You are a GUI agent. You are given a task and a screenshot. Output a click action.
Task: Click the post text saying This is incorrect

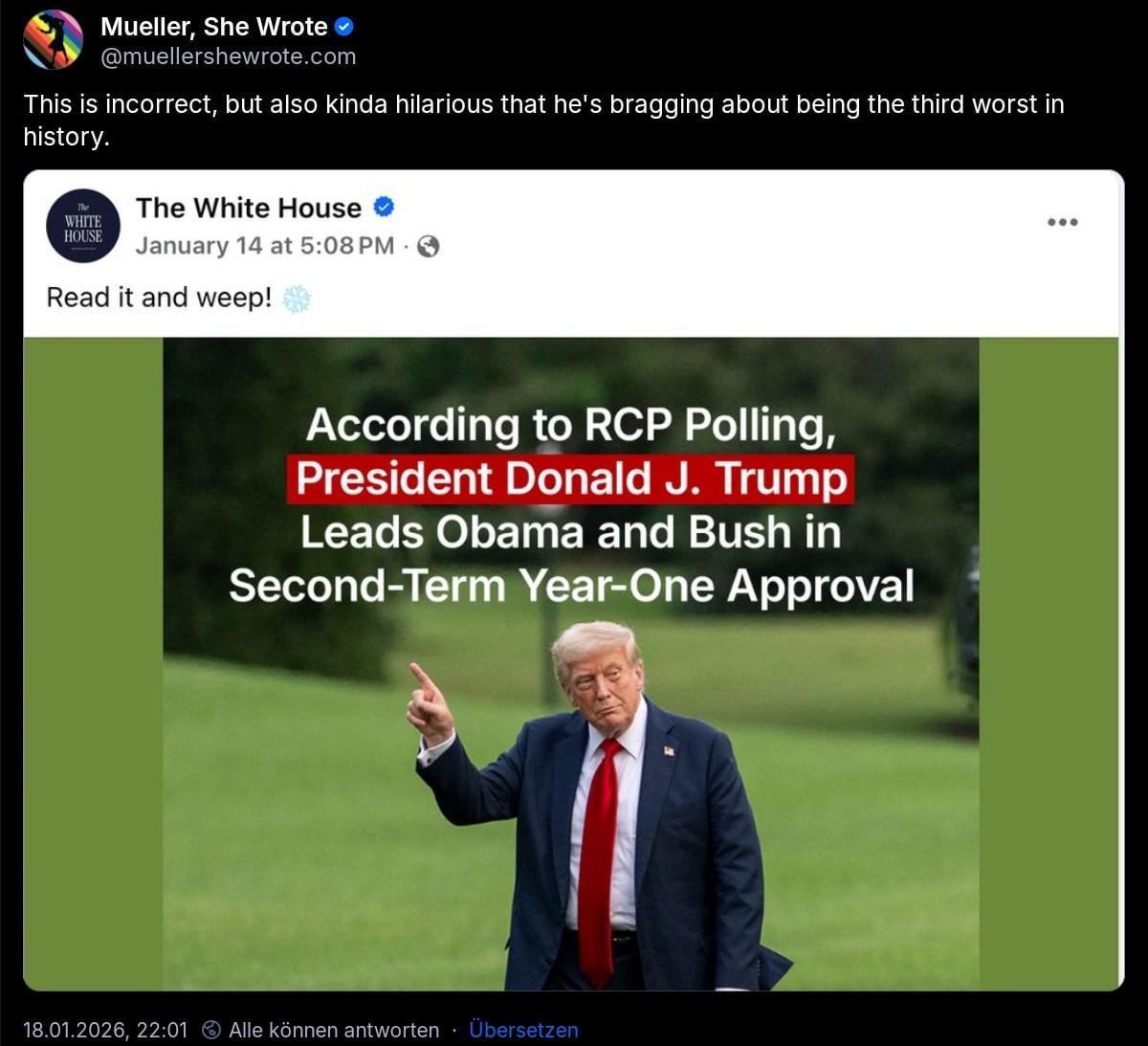pos(543,120)
